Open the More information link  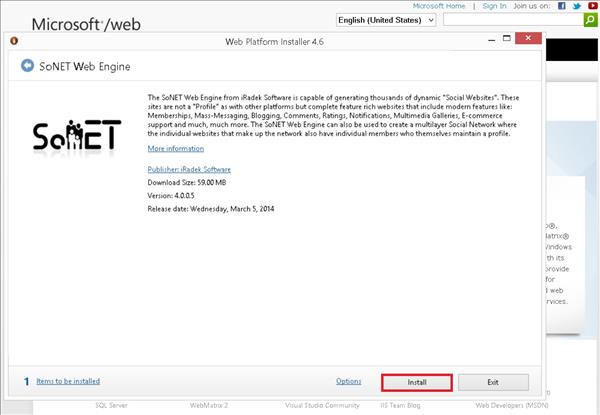pos(176,148)
